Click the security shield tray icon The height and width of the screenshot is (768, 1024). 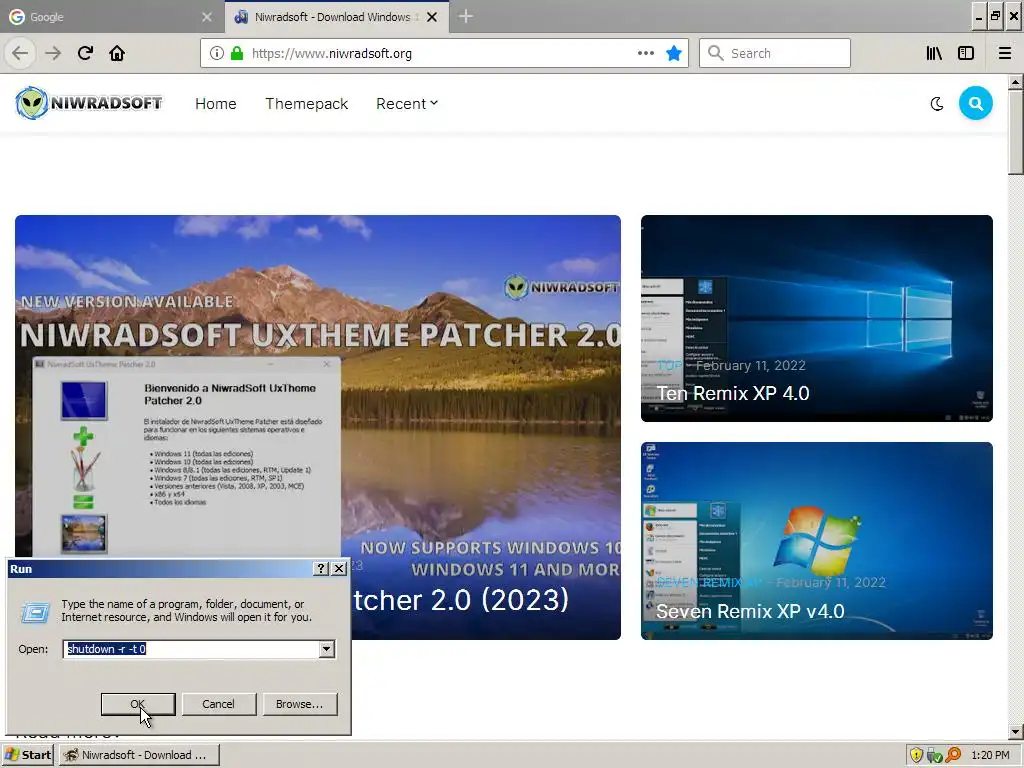click(x=916, y=755)
